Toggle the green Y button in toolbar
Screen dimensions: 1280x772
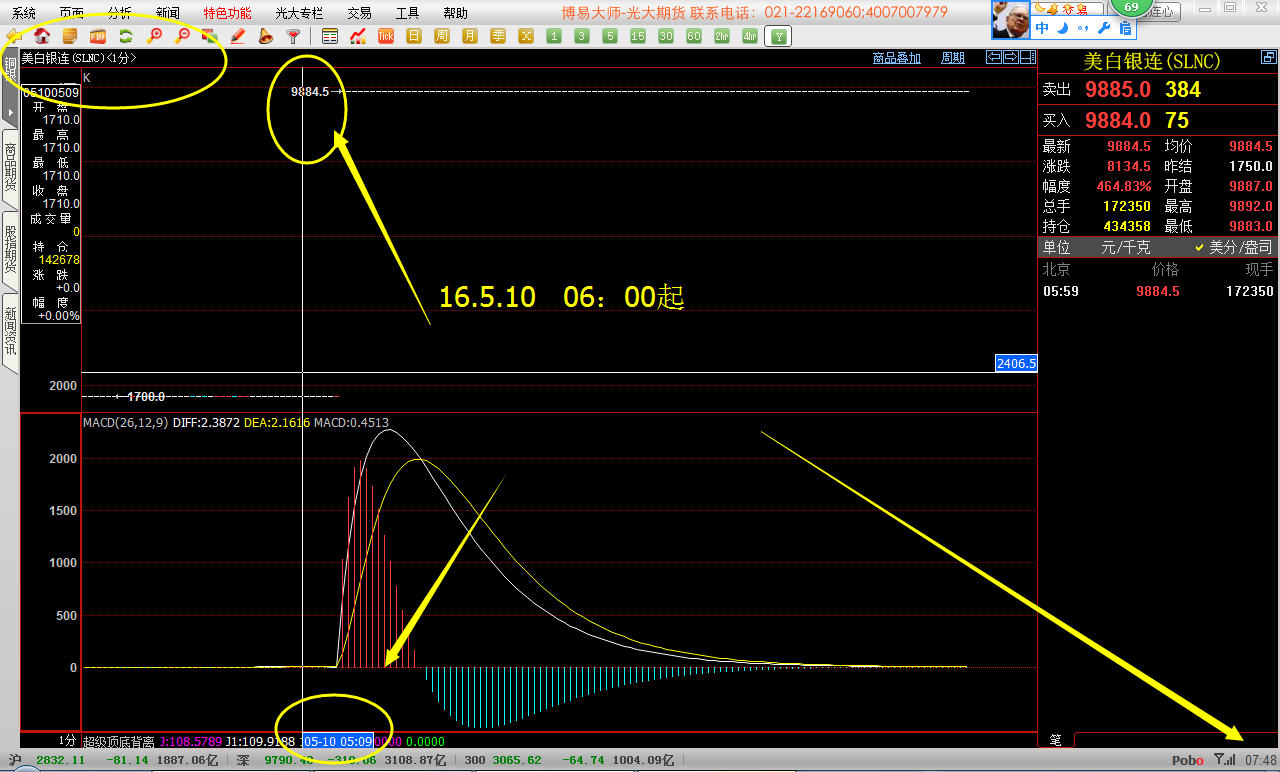click(779, 36)
